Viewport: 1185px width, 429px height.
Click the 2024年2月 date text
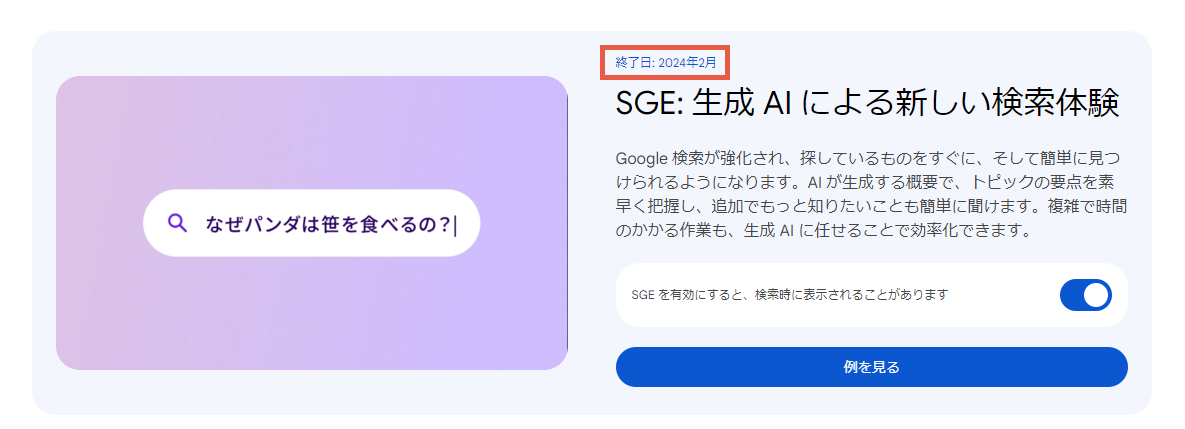pos(687,63)
